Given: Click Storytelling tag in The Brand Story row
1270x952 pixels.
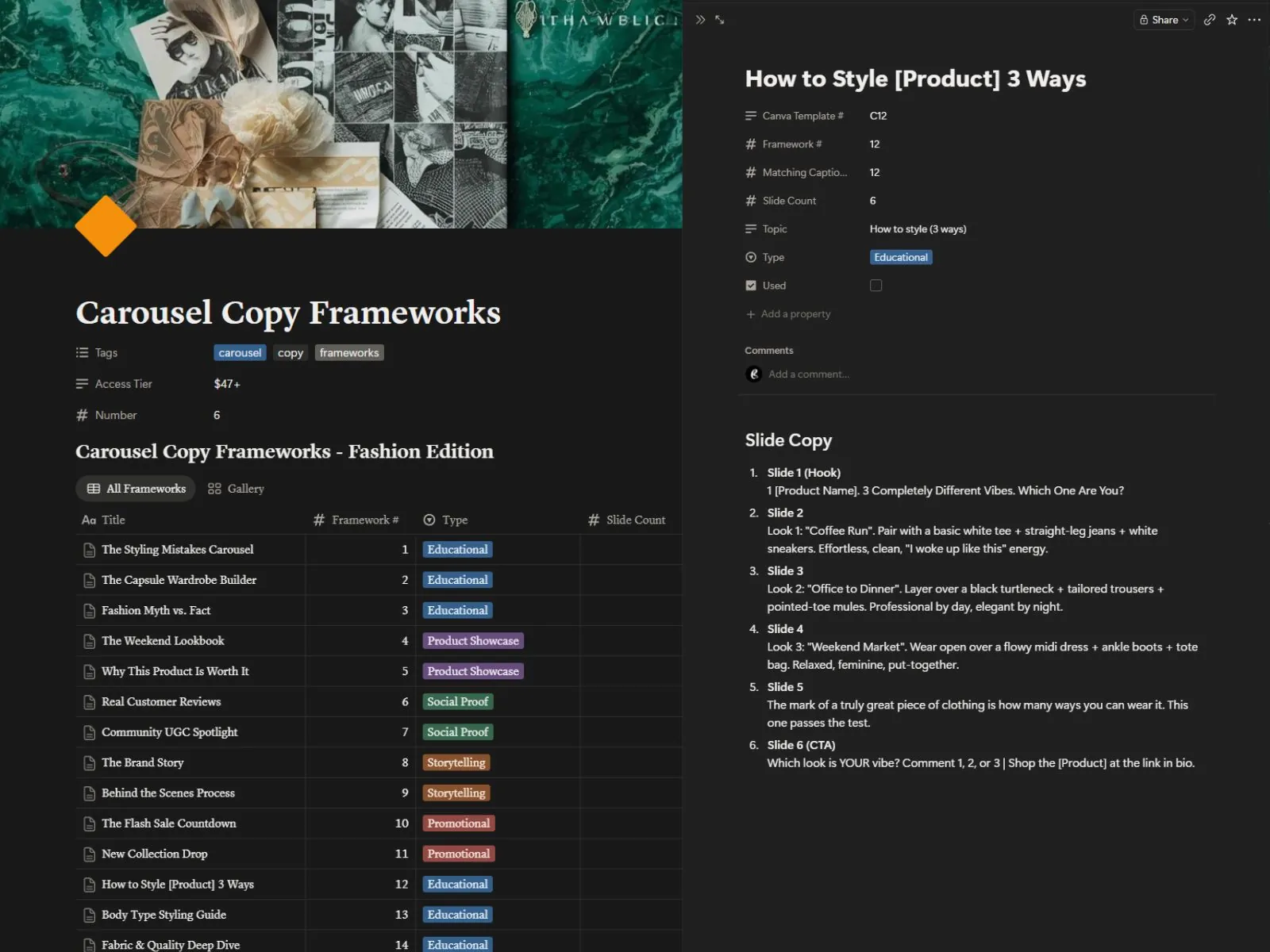Looking at the screenshot, I should point(456,763).
